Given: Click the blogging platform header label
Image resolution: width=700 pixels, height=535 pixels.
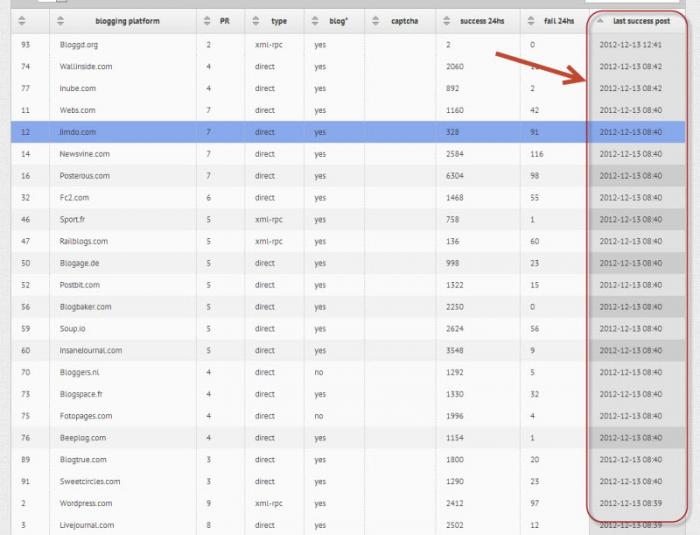Looking at the screenshot, I should (127, 21).
